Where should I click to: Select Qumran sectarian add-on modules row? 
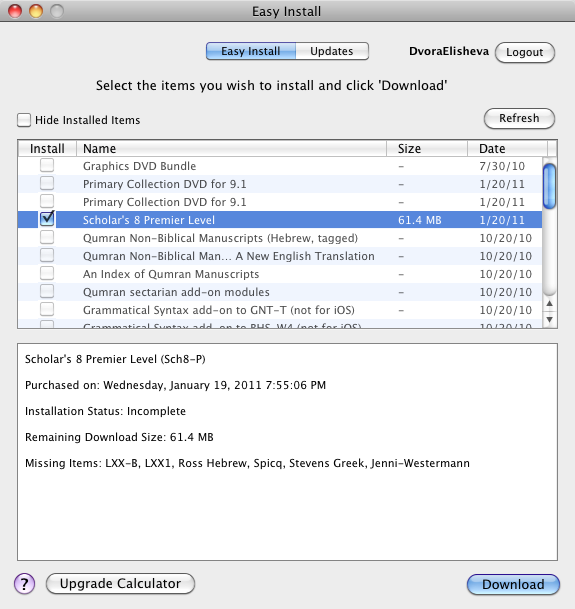pos(280,292)
